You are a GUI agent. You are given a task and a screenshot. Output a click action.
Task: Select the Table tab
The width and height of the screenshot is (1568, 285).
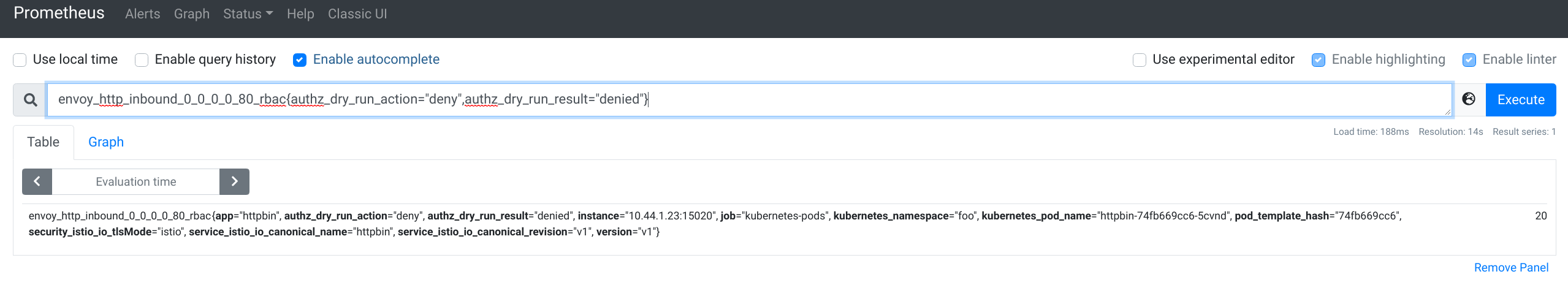[44, 142]
